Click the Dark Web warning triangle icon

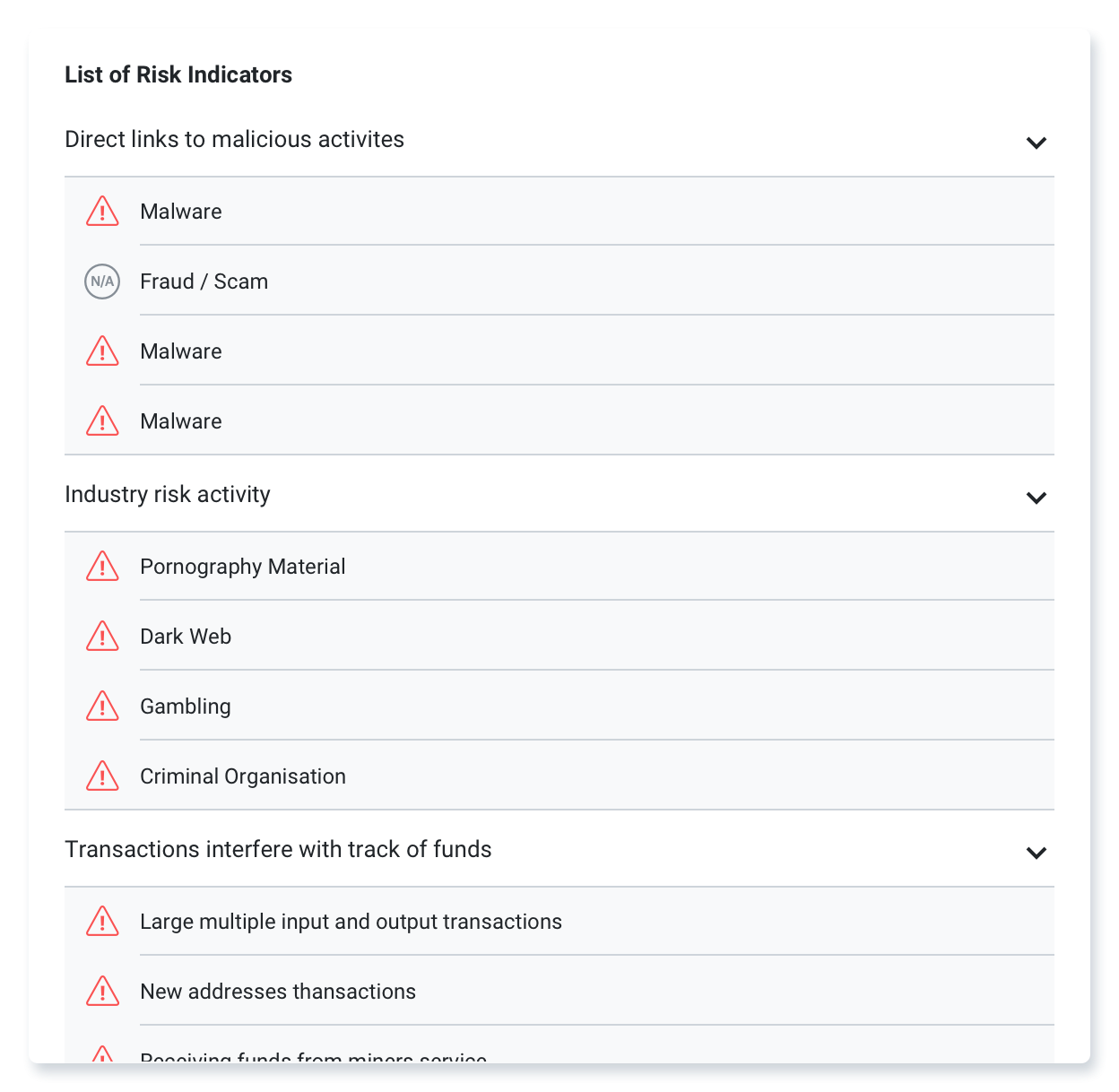click(x=102, y=636)
